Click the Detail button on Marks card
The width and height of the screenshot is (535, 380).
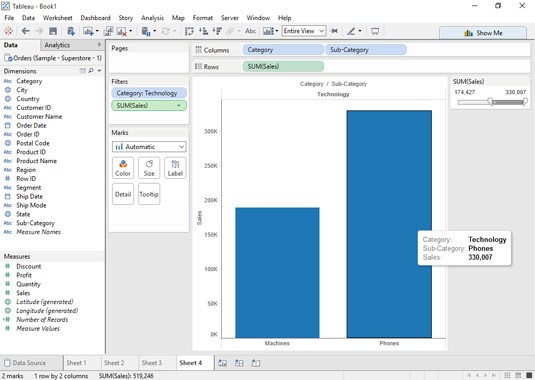click(123, 194)
